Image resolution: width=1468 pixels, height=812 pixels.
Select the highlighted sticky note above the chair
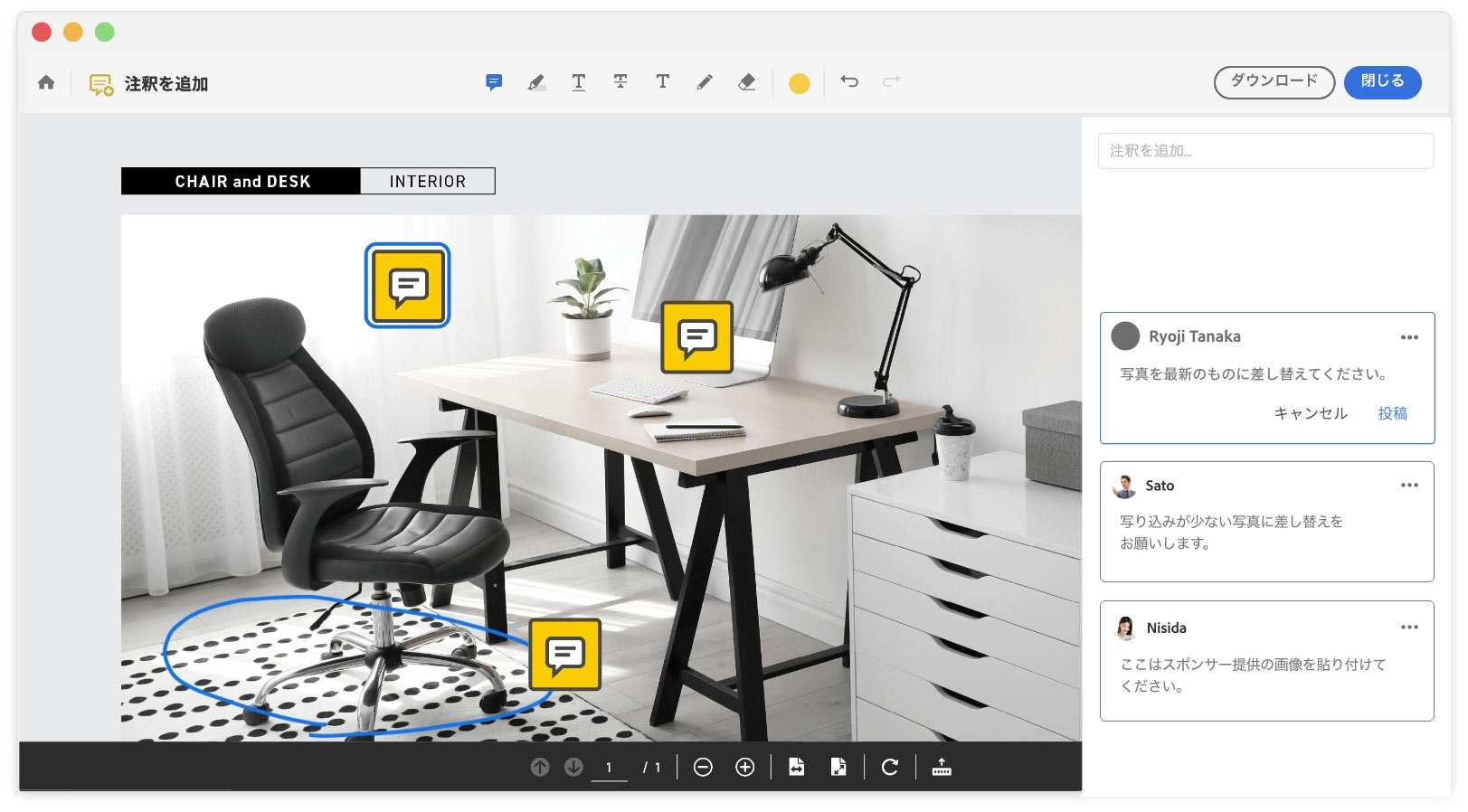pos(408,286)
